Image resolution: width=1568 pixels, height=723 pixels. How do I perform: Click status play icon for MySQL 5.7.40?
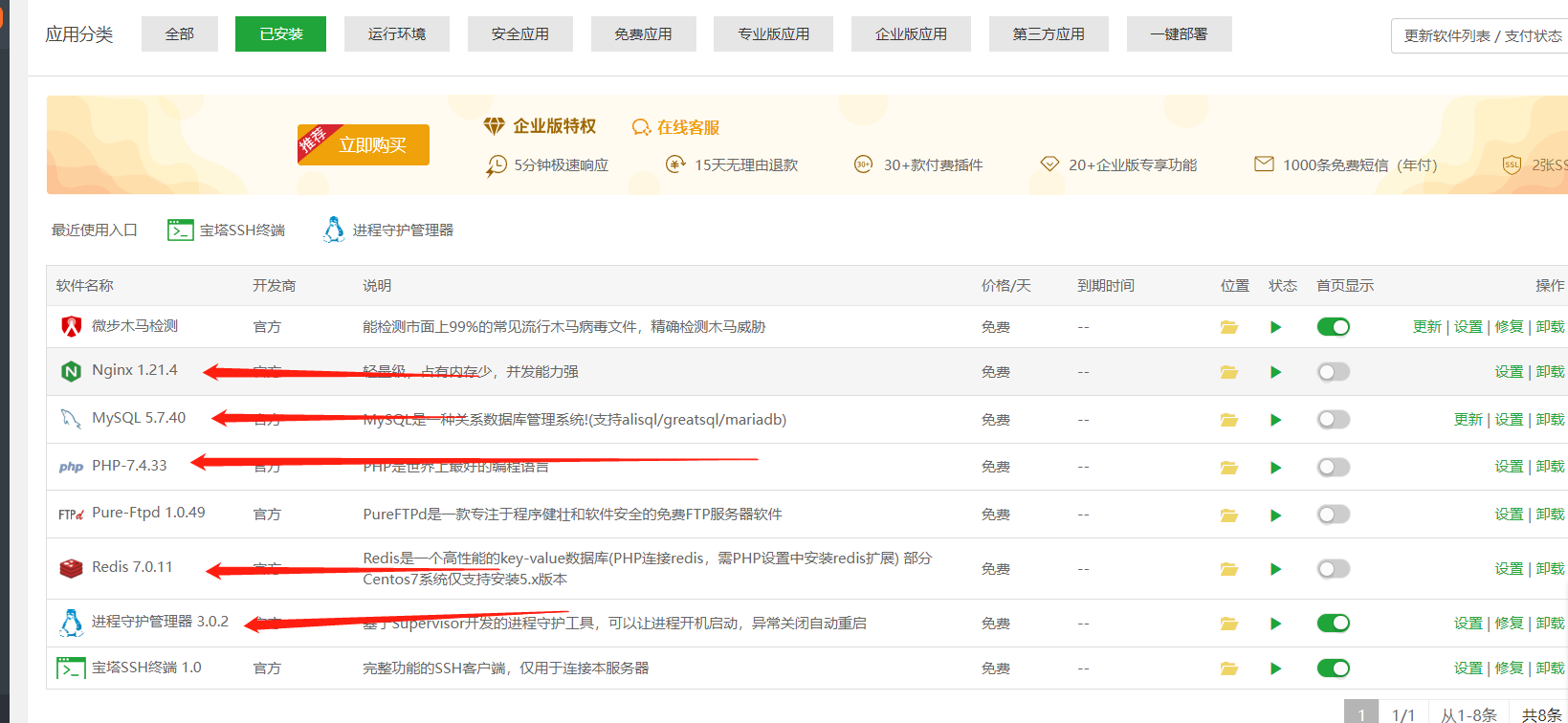click(1275, 420)
